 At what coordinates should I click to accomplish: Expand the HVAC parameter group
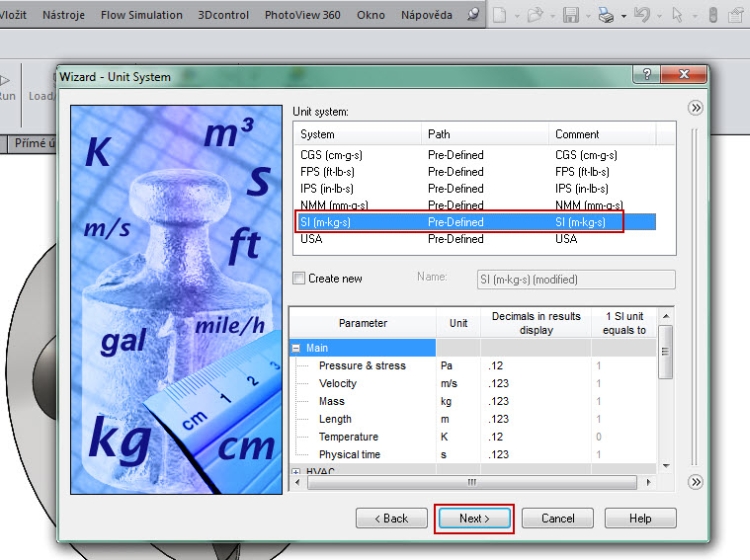click(296, 471)
